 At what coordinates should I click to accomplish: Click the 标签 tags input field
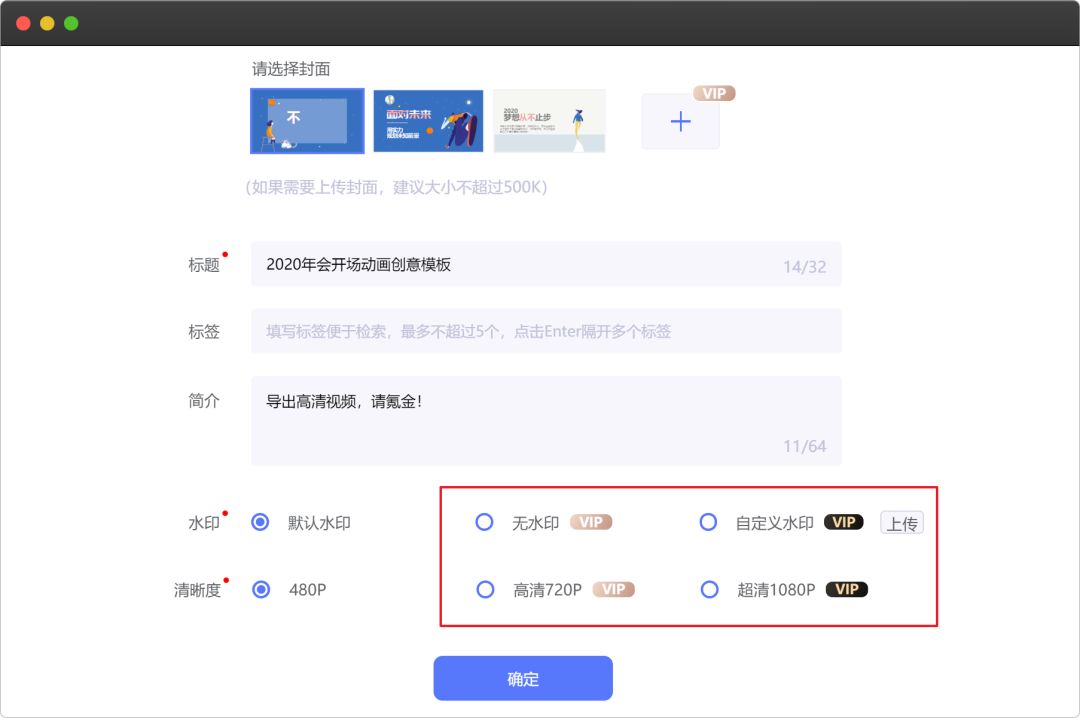[x=545, y=331]
